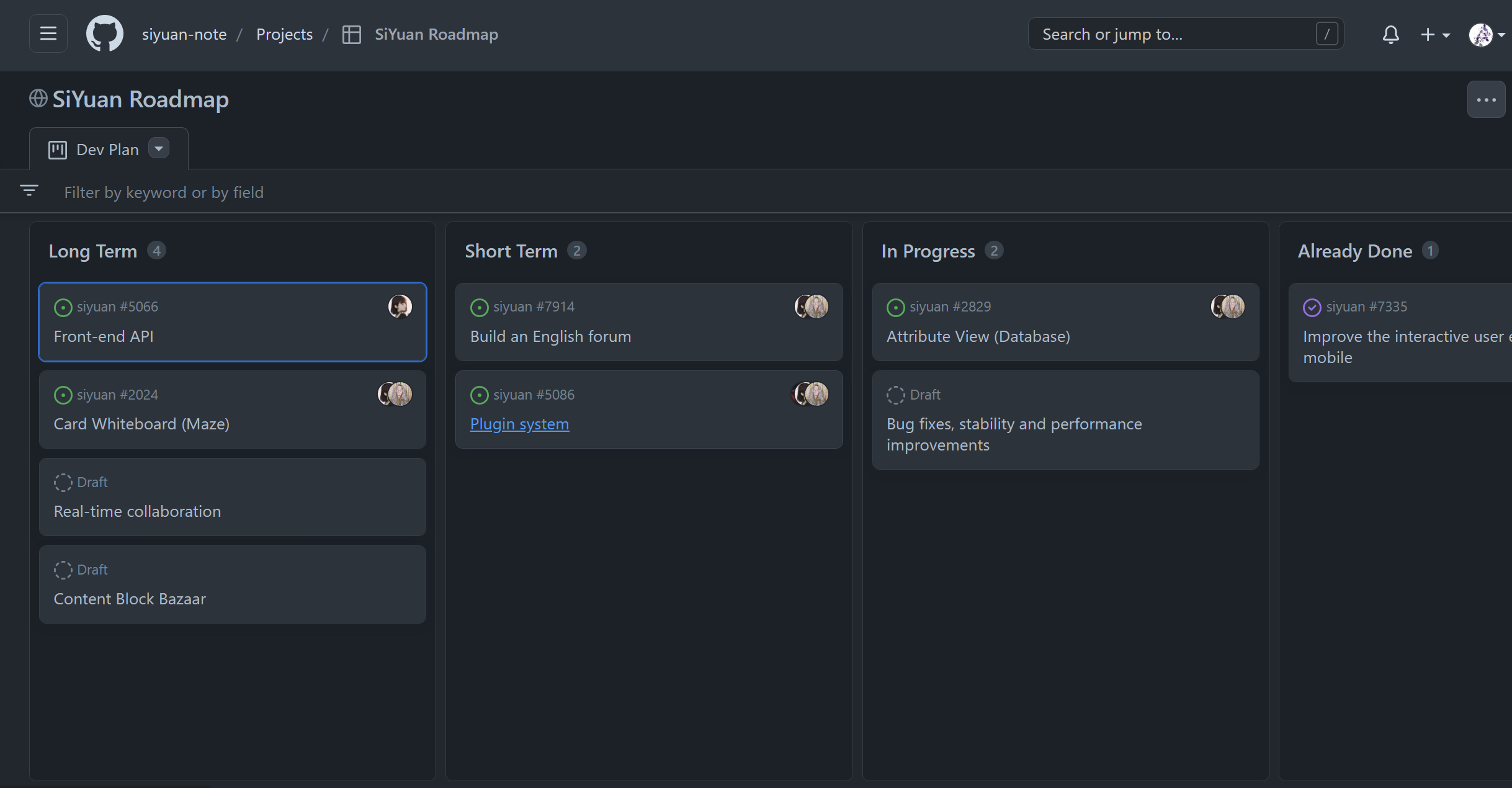
Task: Click the closed status icon on #7335
Action: (x=1312, y=307)
